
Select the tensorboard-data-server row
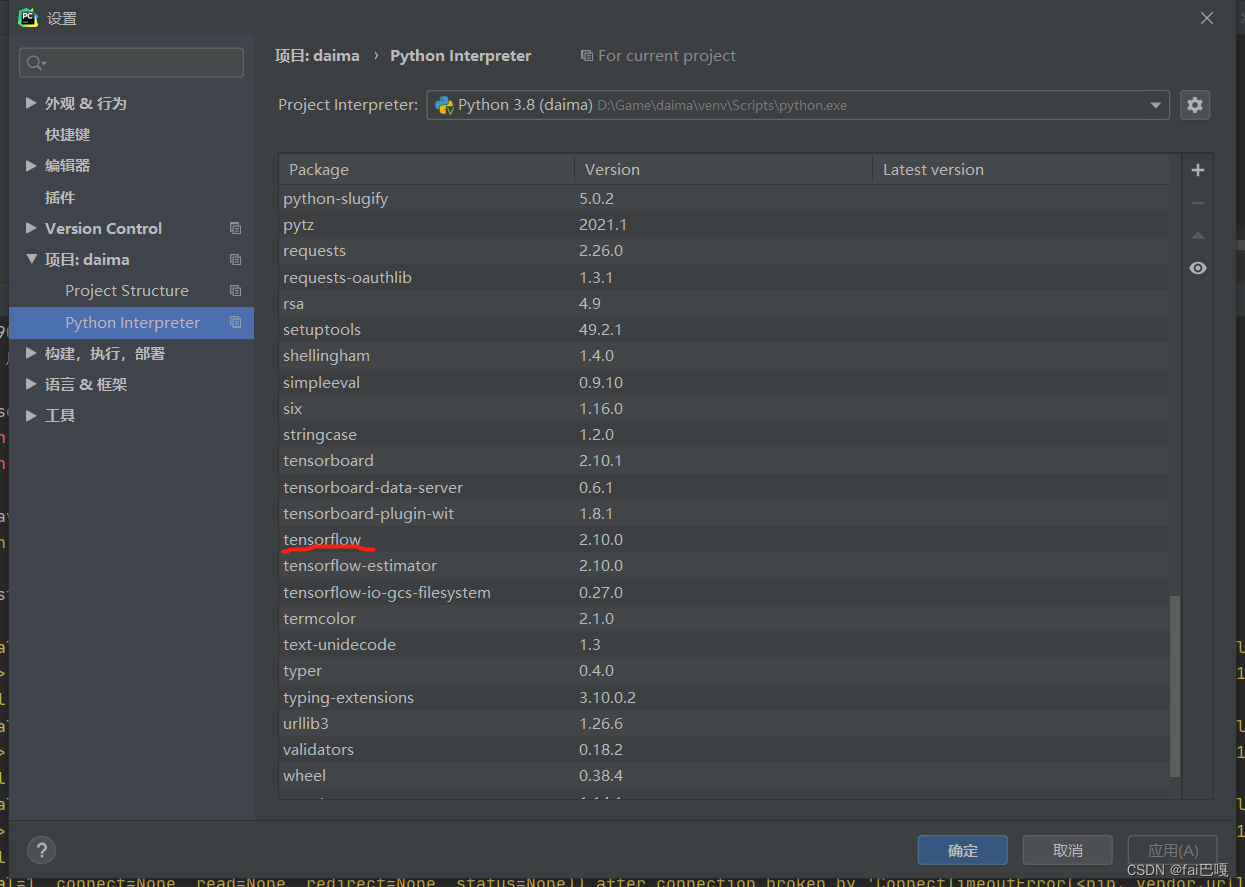[x=724, y=487]
